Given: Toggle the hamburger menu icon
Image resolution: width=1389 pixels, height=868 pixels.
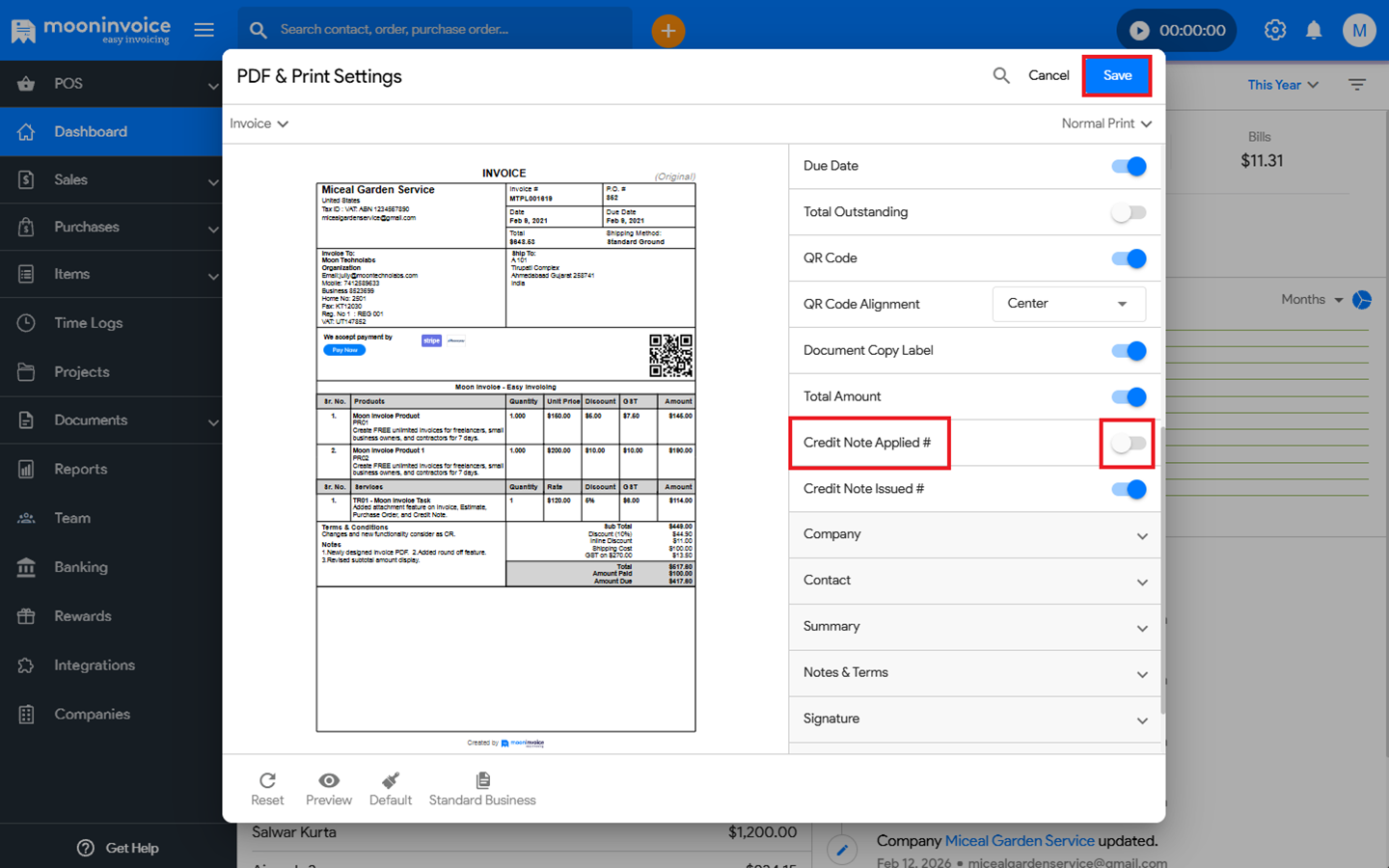Looking at the screenshot, I should click(204, 31).
